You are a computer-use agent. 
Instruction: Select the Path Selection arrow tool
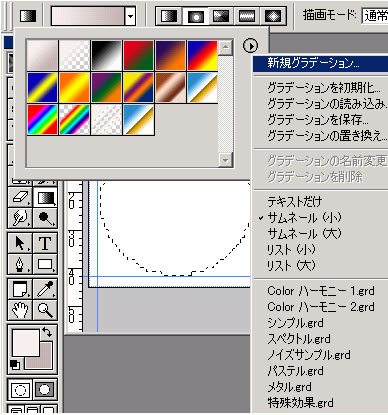coord(21,243)
